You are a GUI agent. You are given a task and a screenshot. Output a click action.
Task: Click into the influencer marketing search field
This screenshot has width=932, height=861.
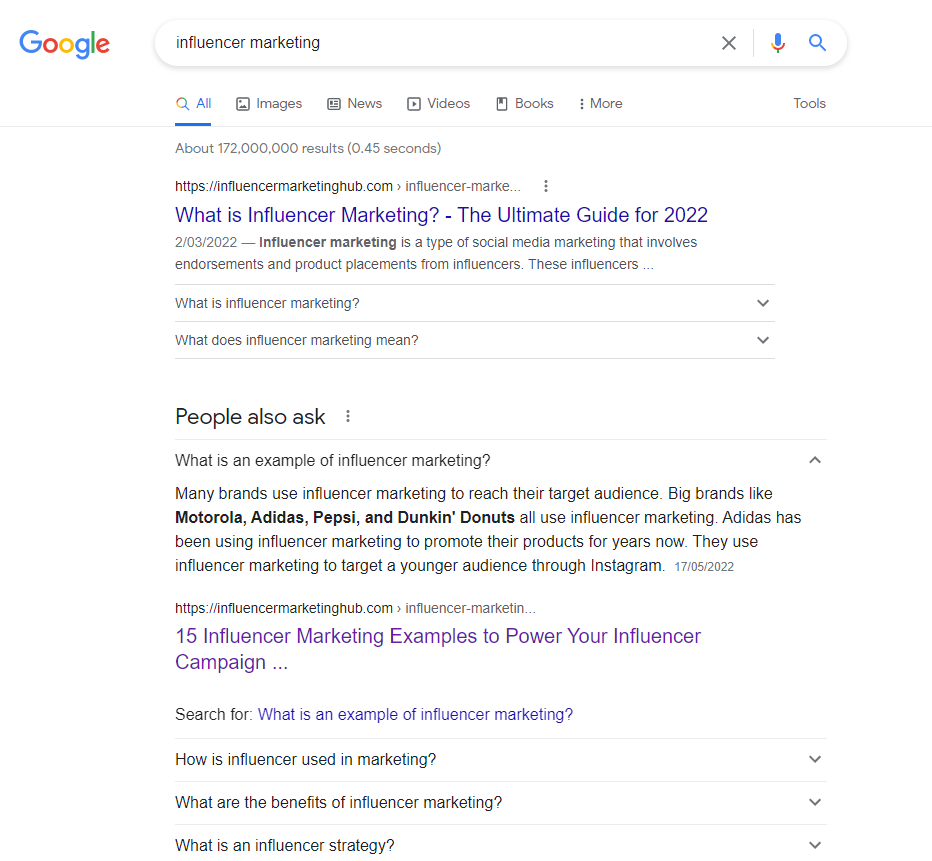pyautogui.click(x=440, y=43)
